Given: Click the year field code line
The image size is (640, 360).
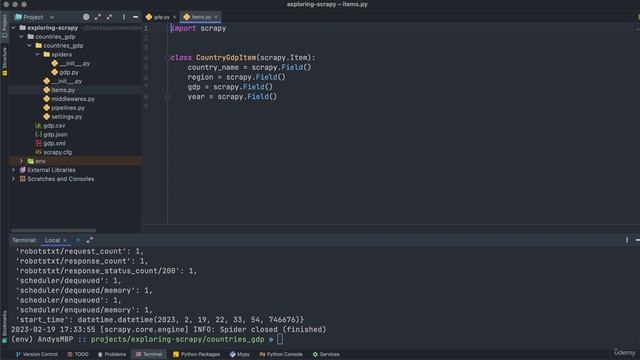Looking at the screenshot, I should click(232, 97).
